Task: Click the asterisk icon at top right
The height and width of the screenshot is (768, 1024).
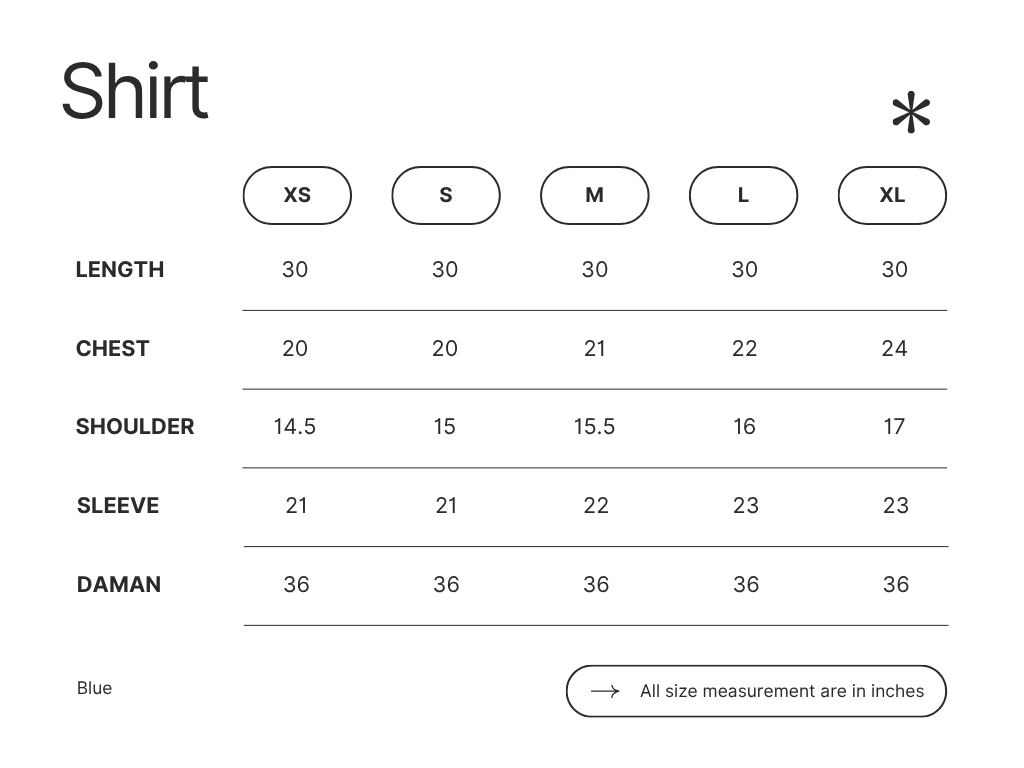Action: coord(910,114)
